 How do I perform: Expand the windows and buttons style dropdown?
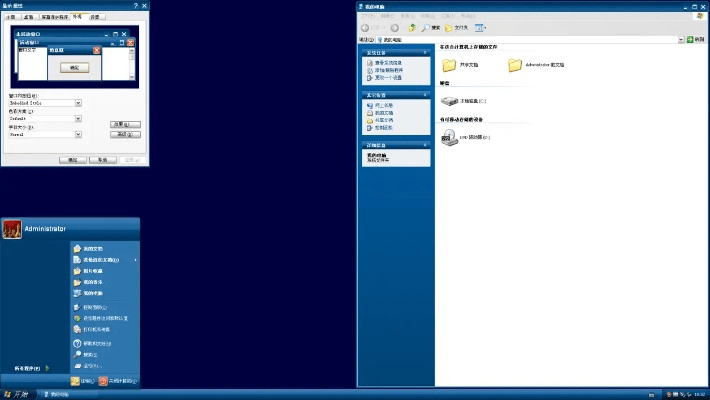pyautogui.click(x=78, y=102)
